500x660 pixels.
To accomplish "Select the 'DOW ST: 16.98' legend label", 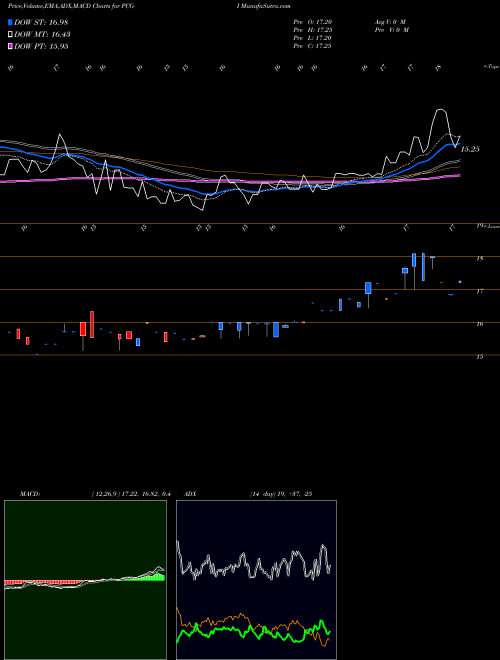I will pyautogui.click(x=41, y=22).
